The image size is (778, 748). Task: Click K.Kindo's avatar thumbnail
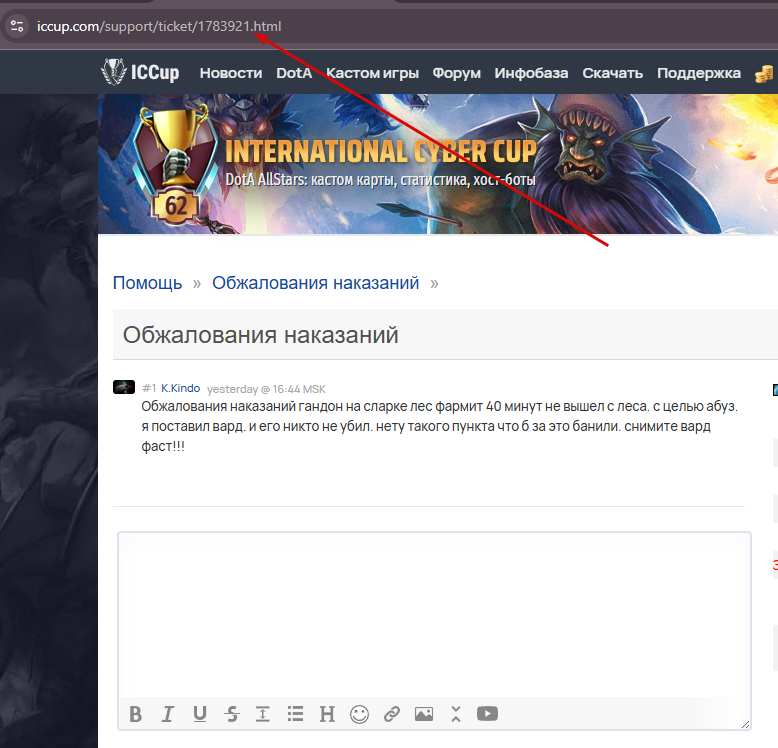(x=124, y=387)
